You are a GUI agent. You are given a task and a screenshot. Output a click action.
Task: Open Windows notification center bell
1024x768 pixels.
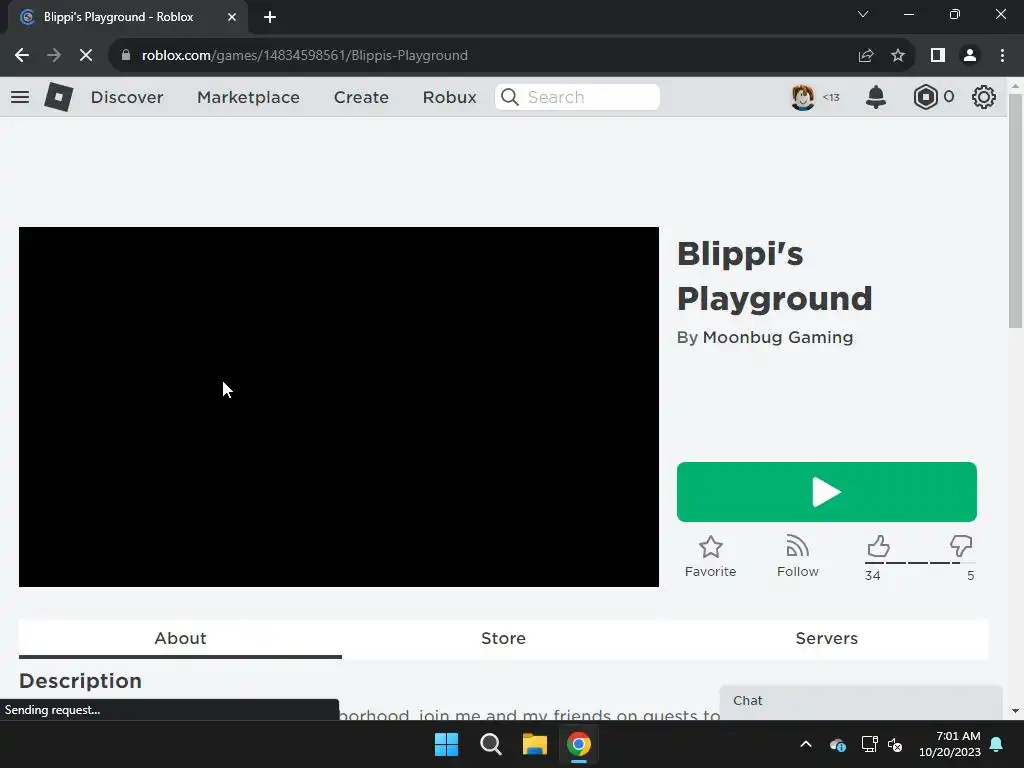997,744
